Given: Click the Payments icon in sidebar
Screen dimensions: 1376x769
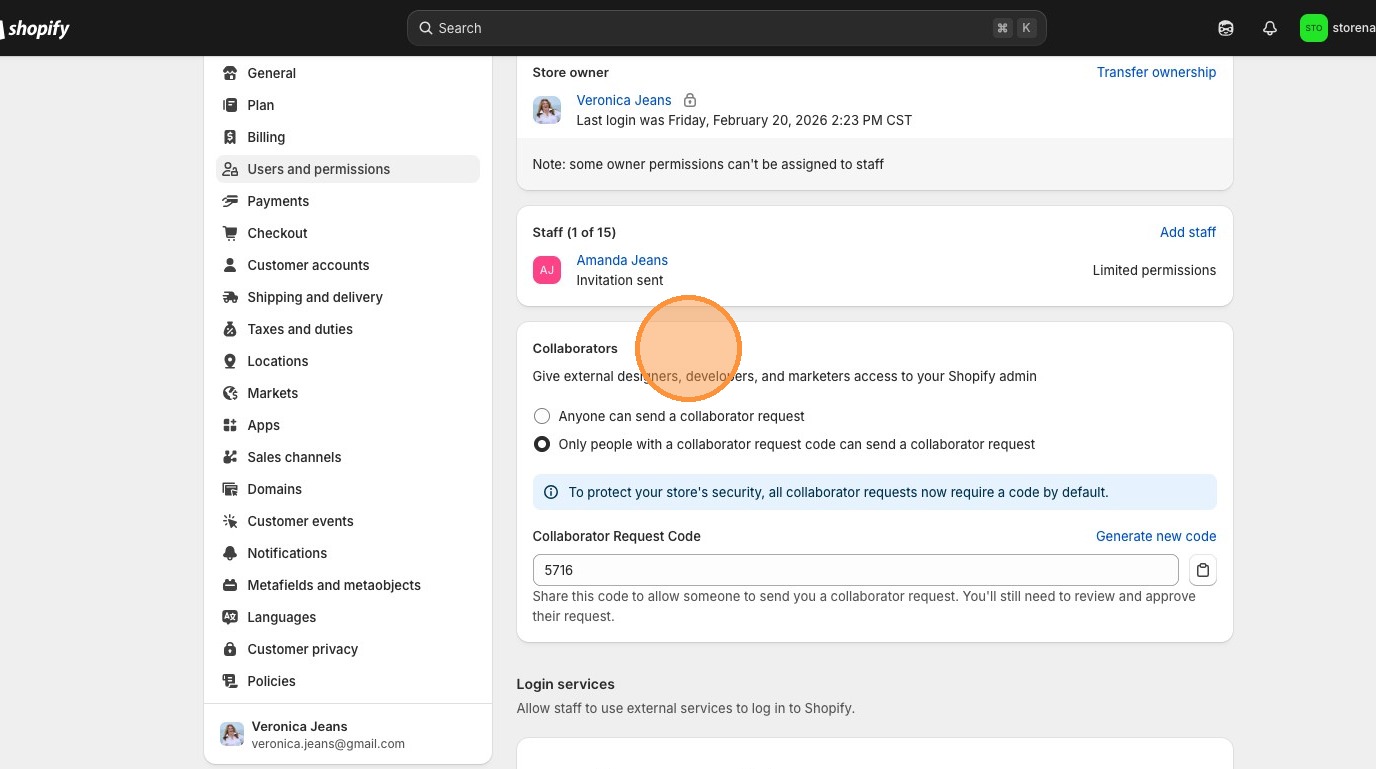Looking at the screenshot, I should click(x=230, y=201).
